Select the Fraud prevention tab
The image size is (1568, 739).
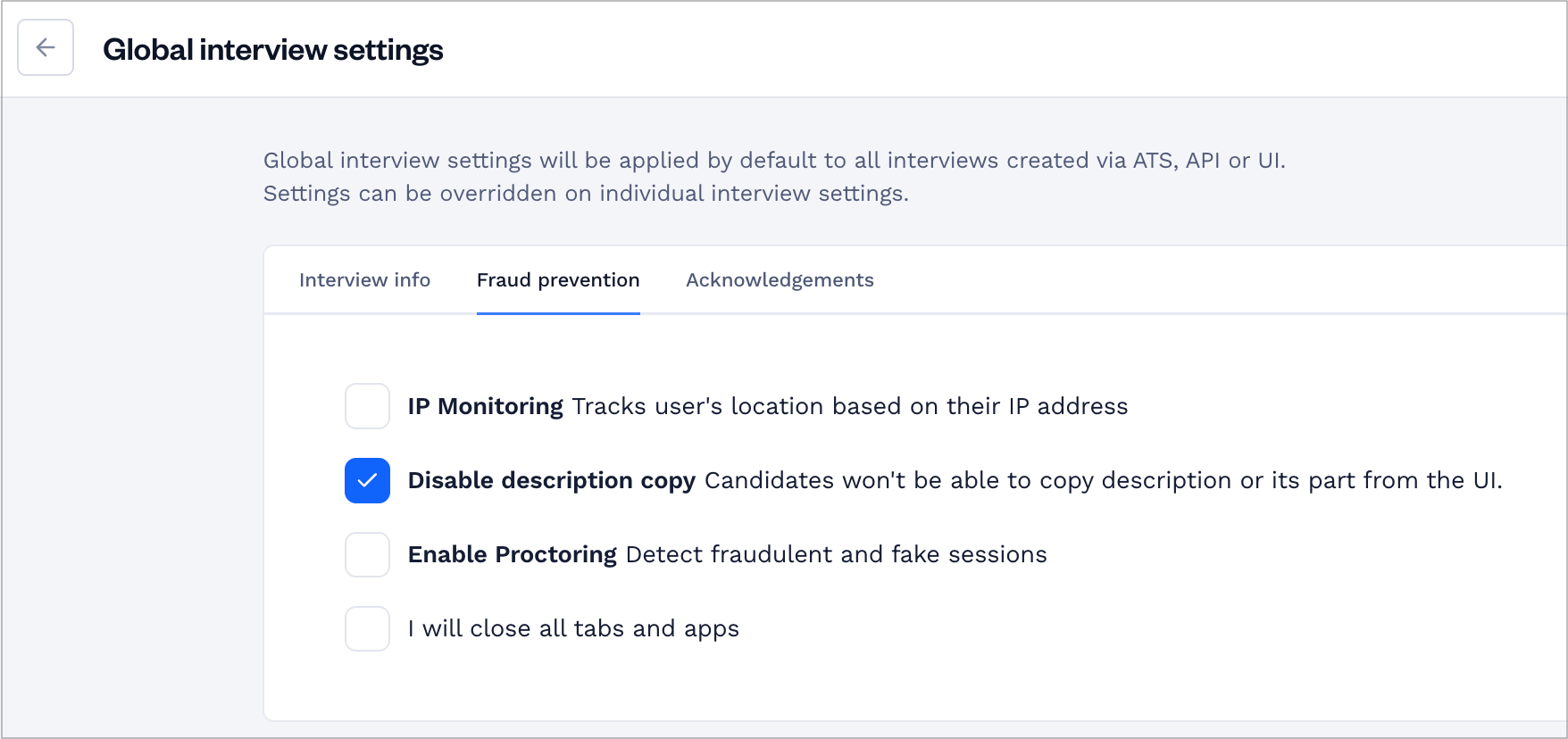[x=558, y=280]
